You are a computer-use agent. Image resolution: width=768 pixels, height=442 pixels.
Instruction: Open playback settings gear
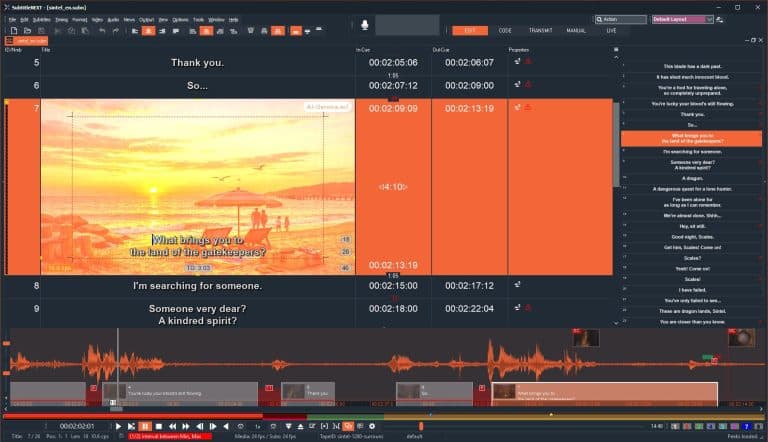pos(372,426)
